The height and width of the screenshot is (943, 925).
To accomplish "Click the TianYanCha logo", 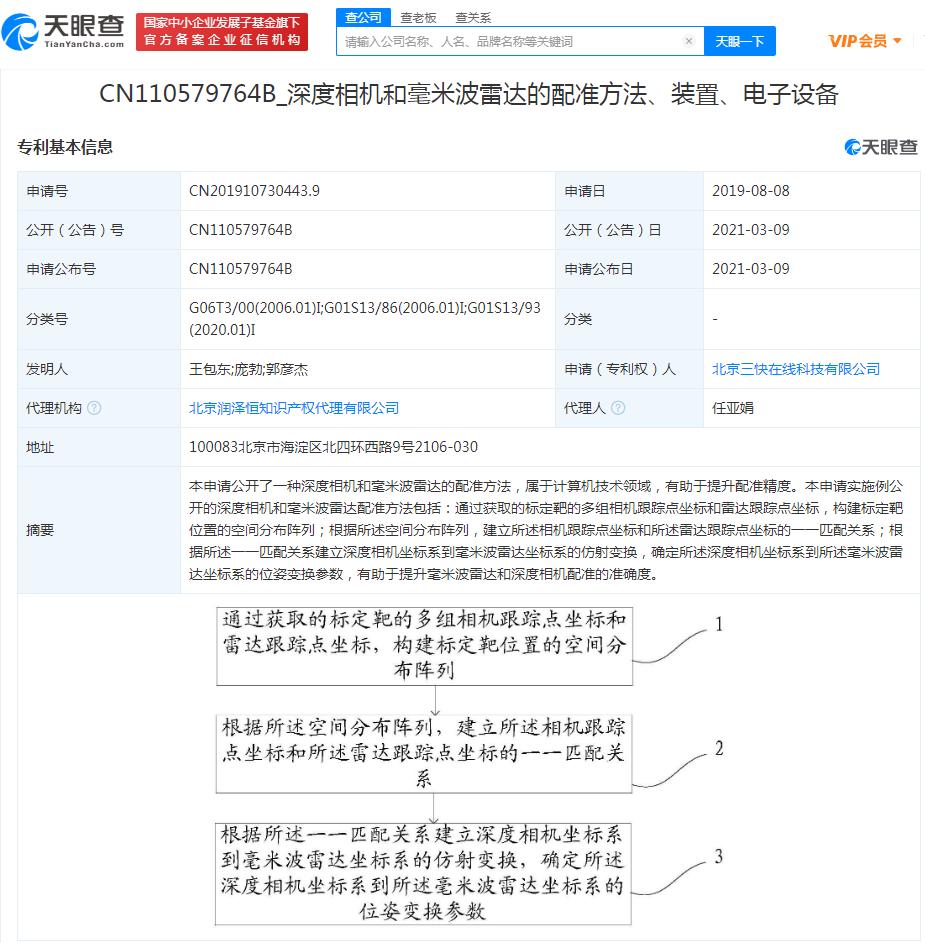I will tap(63, 31).
